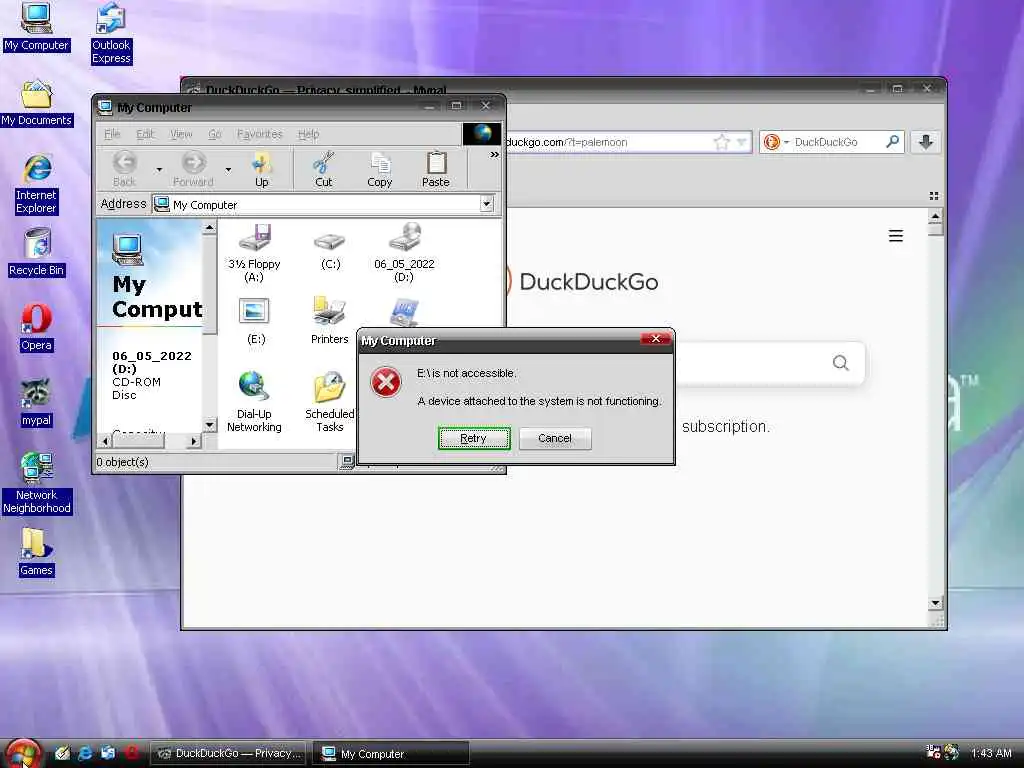The height and width of the screenshot is (768, 1024).
Task: Click the Up toolbar button in My Computer
Action: (261, 169)
